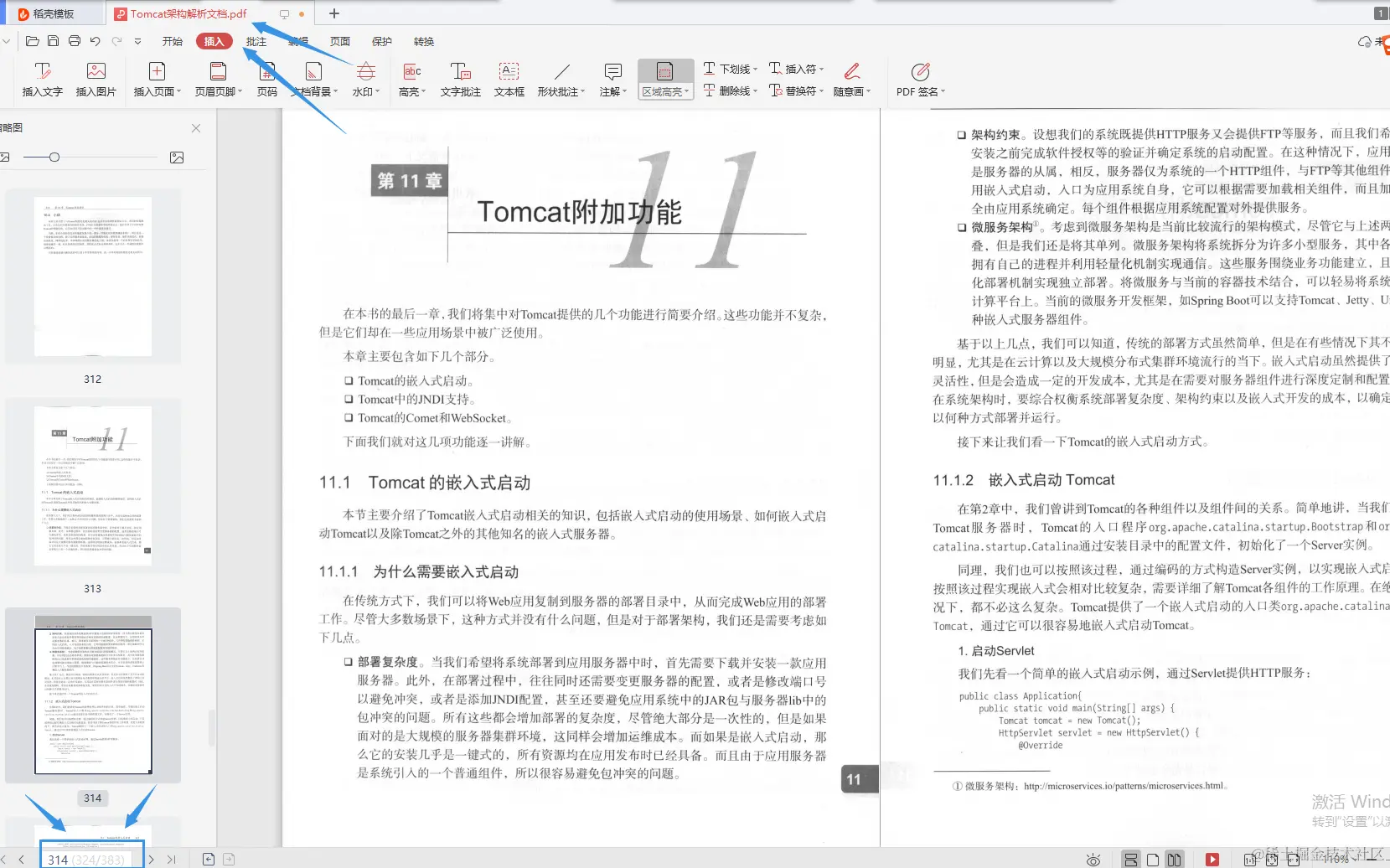Toggle single page view mode
The height and width of the screenshot is (868, 1390).
tap(1153, 860)
